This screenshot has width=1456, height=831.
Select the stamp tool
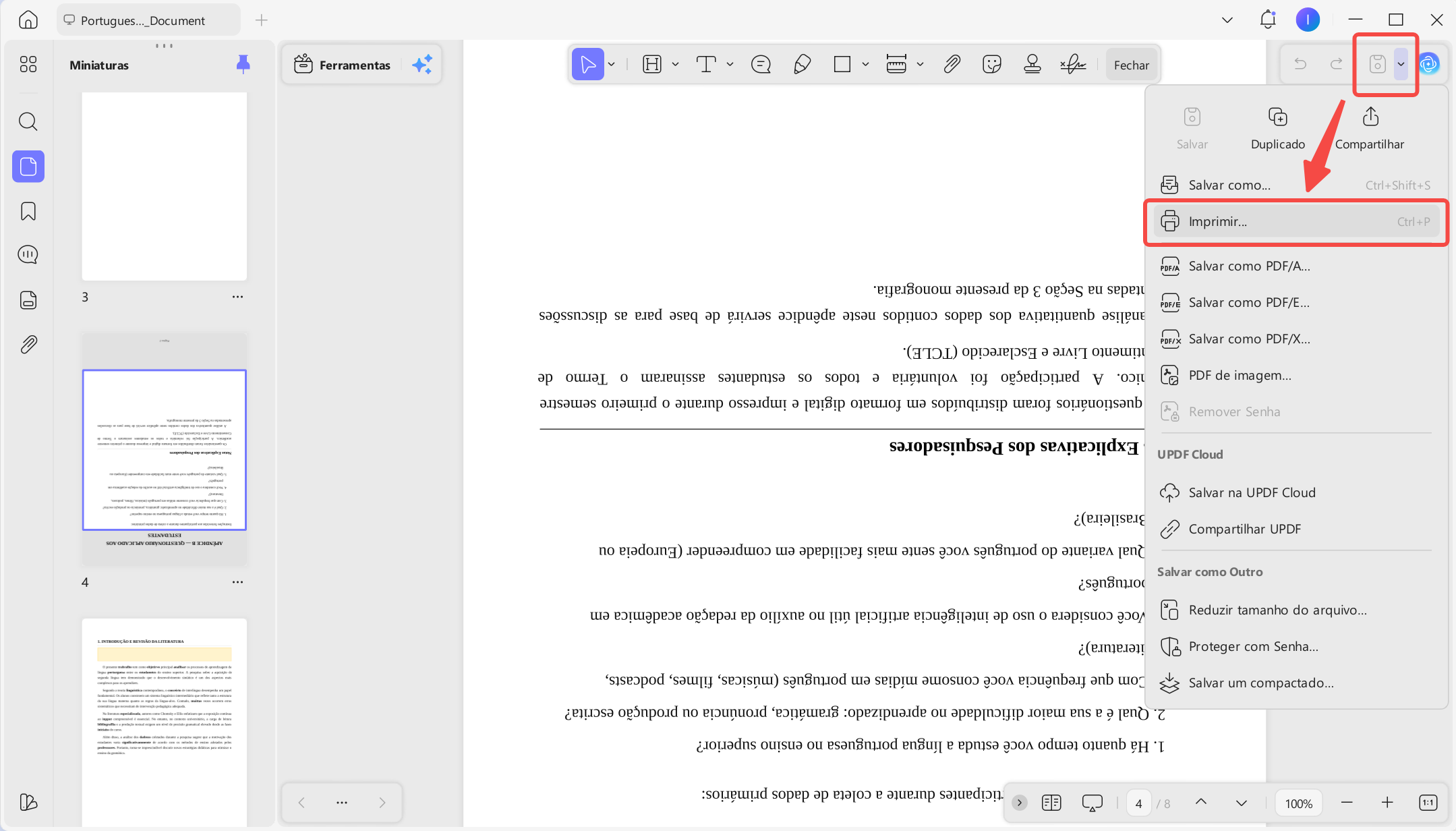click(1032, 64)
